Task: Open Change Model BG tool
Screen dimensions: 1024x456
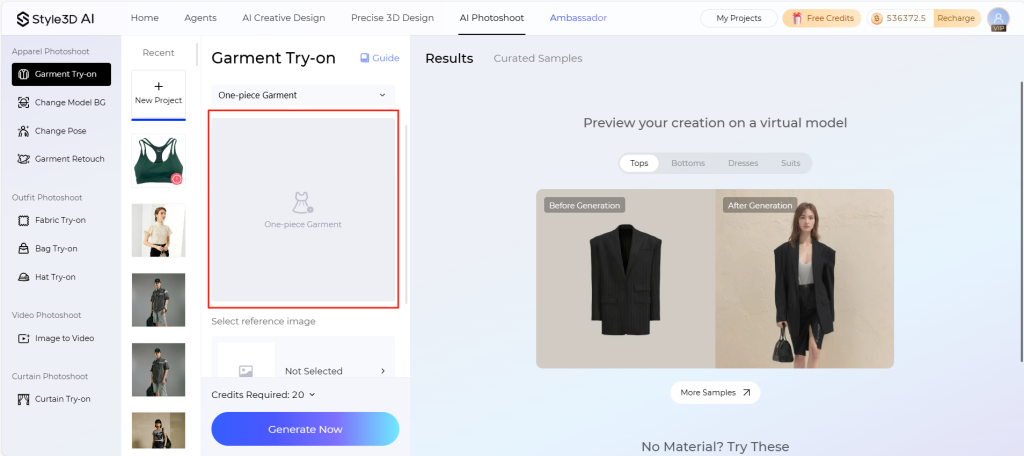Action: coord(61,103)
